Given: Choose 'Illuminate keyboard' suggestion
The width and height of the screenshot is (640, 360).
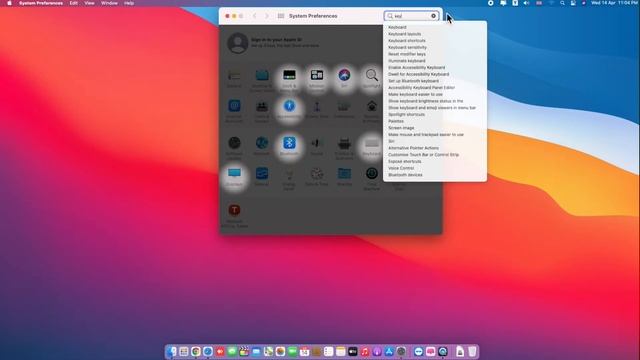Looking at the screenshot, I should click(x=407, y=61).
